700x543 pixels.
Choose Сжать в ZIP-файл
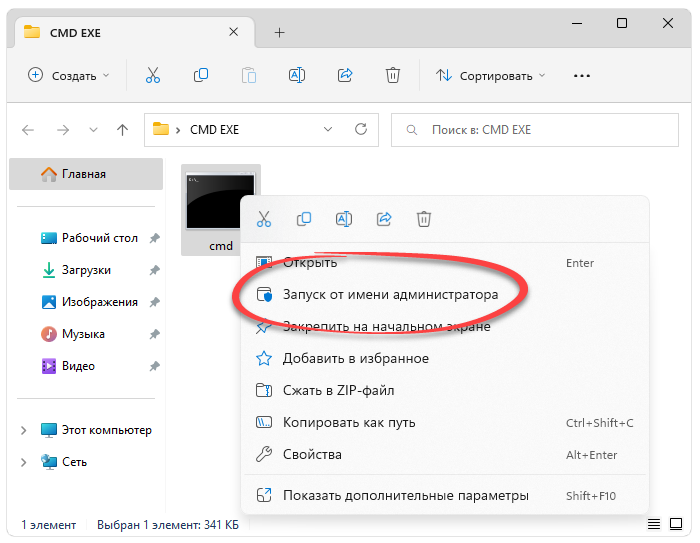pyautogui.click(x=445, y=391)
